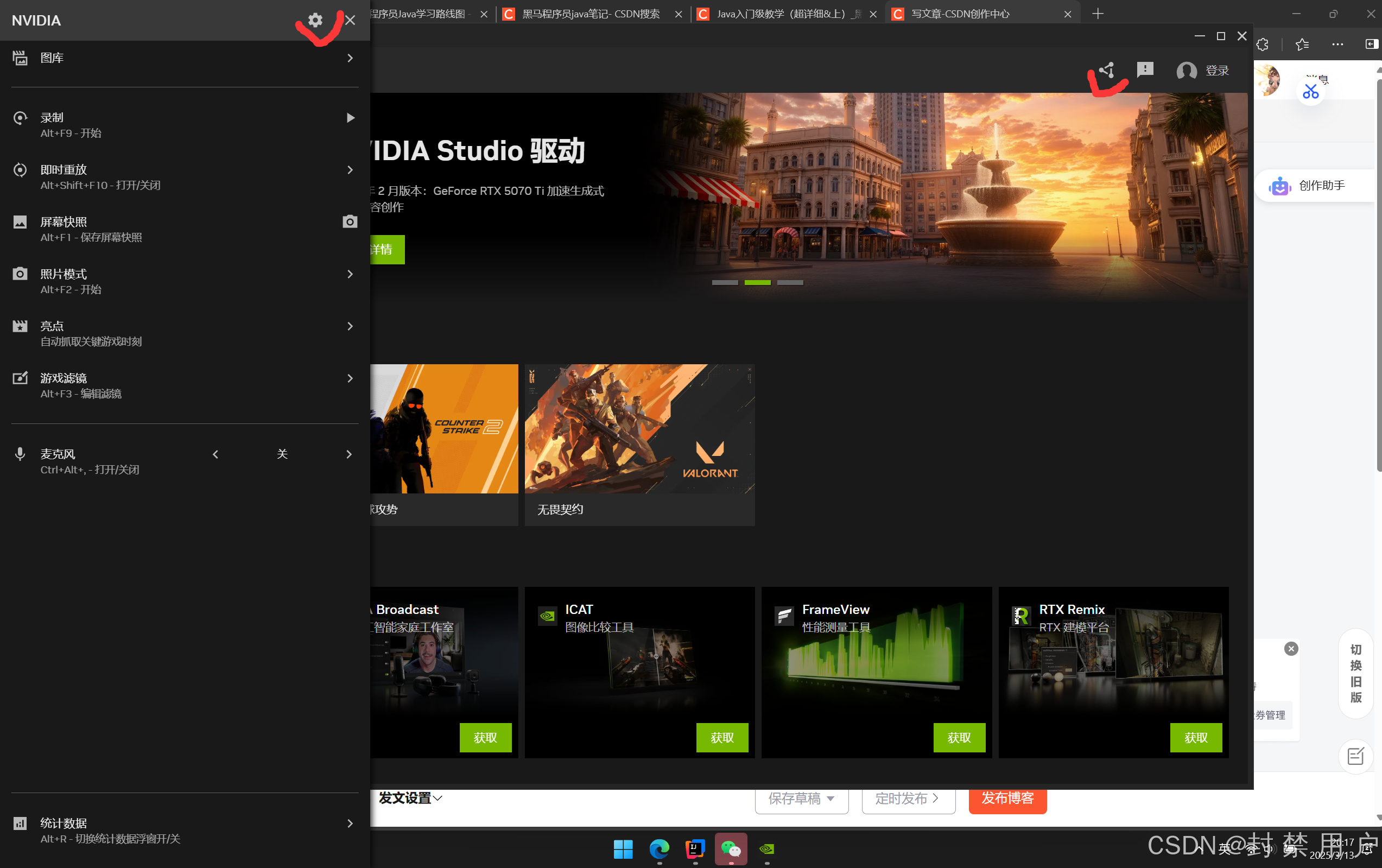Switch to the 黑马程序员java笔记 tab
1382x868 pixels.
coord(590,14)
